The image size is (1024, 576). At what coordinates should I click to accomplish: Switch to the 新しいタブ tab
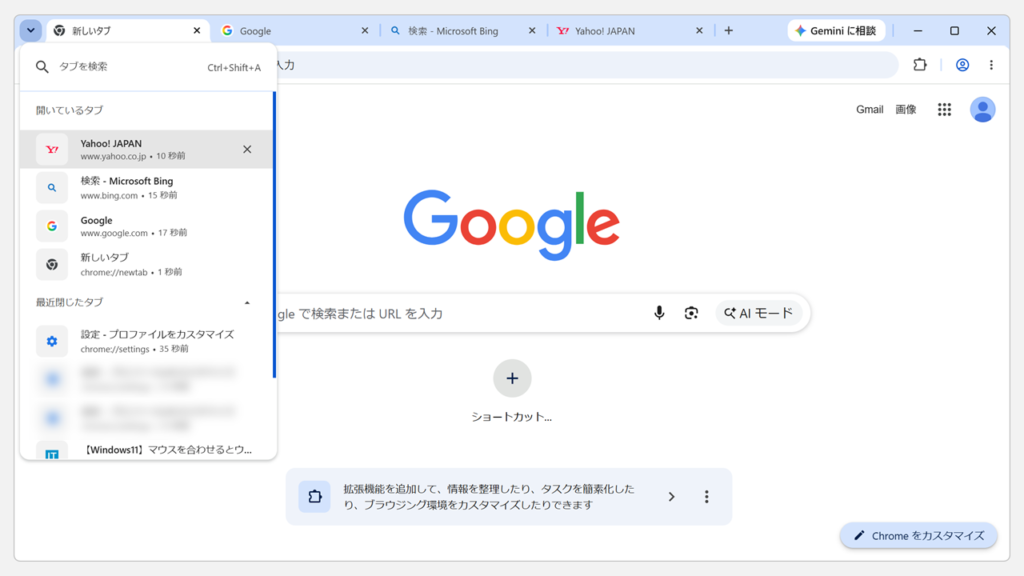tap(127, 31)
